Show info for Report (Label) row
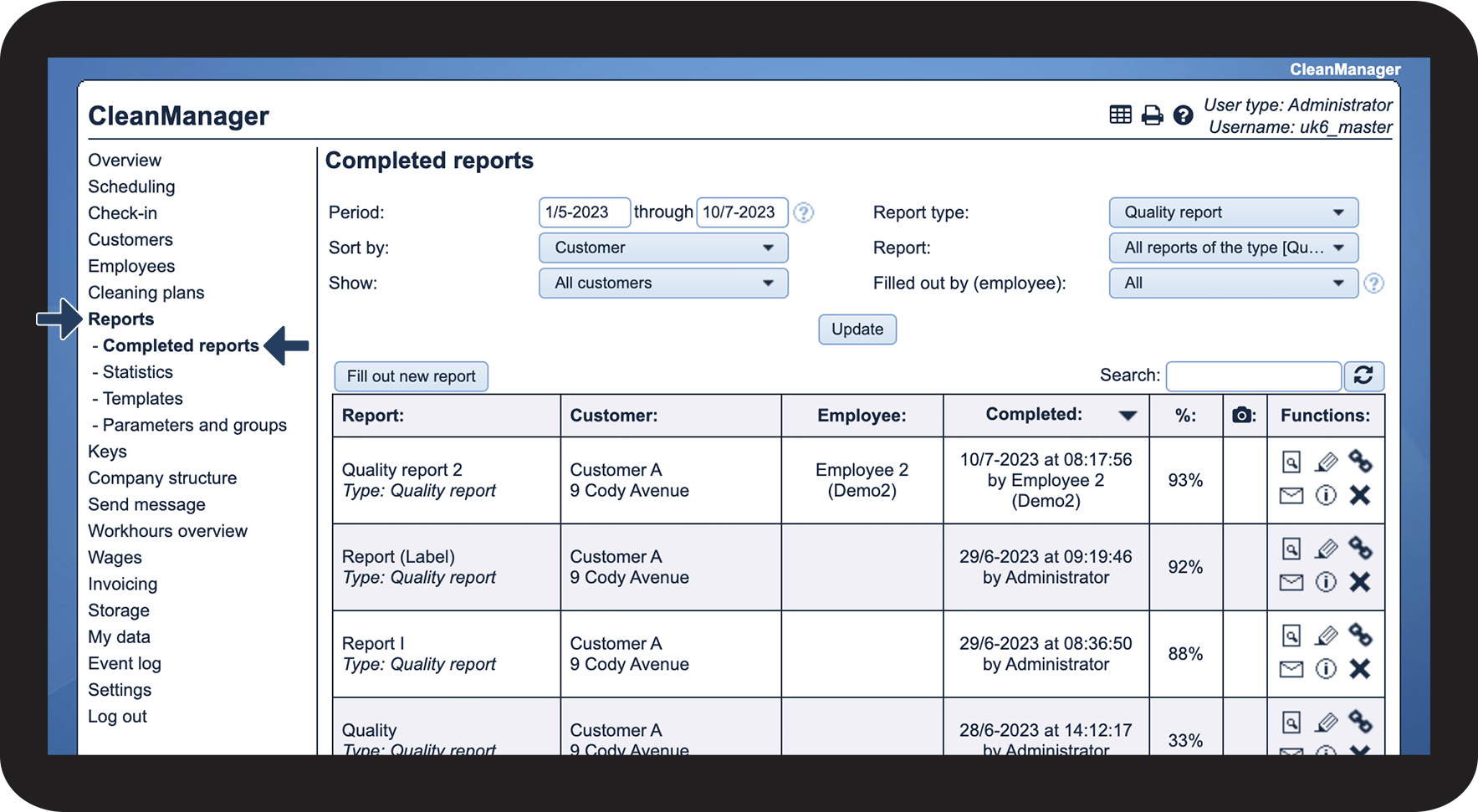Viewport: 1478px width, 812px height. 1326,582
